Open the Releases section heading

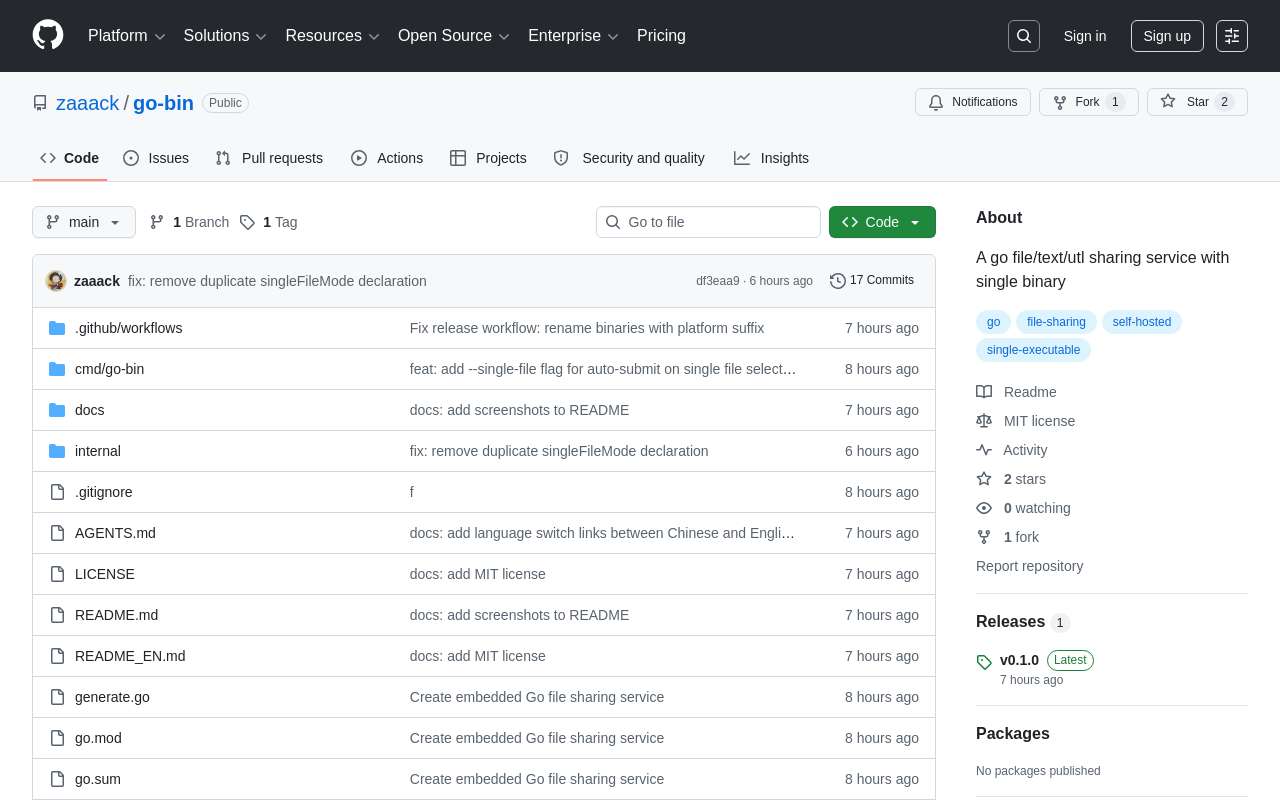point(1010,622)
